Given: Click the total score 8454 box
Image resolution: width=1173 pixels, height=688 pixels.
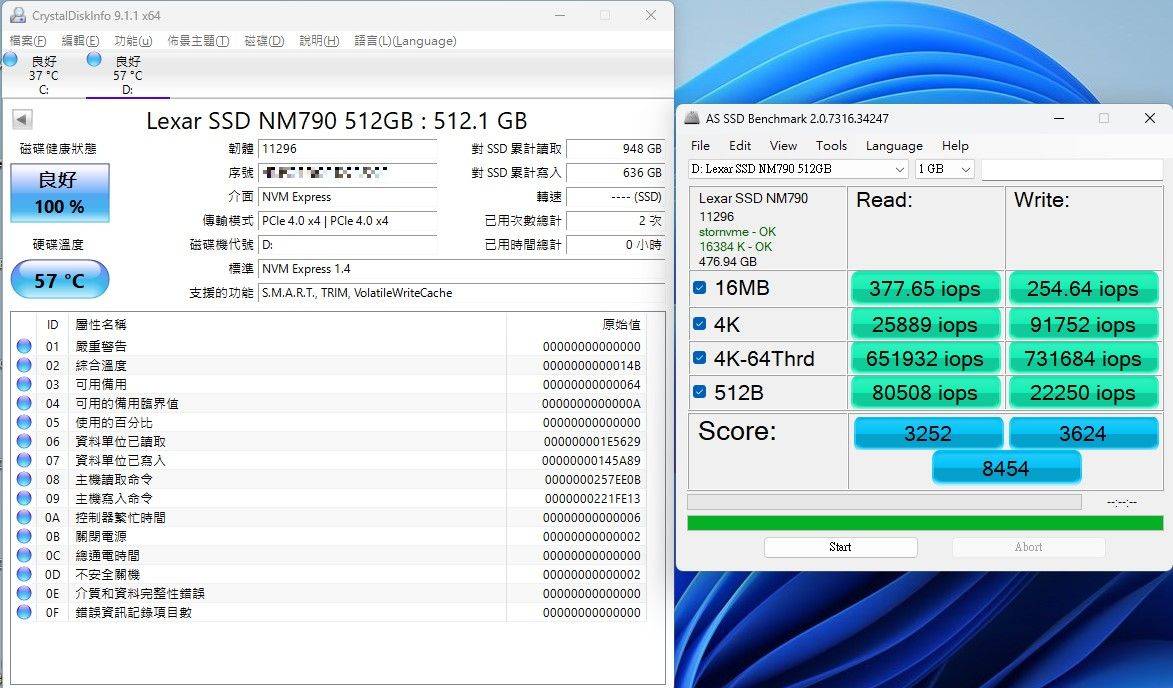Looking at the screenshot, I should coord(1005,468).
